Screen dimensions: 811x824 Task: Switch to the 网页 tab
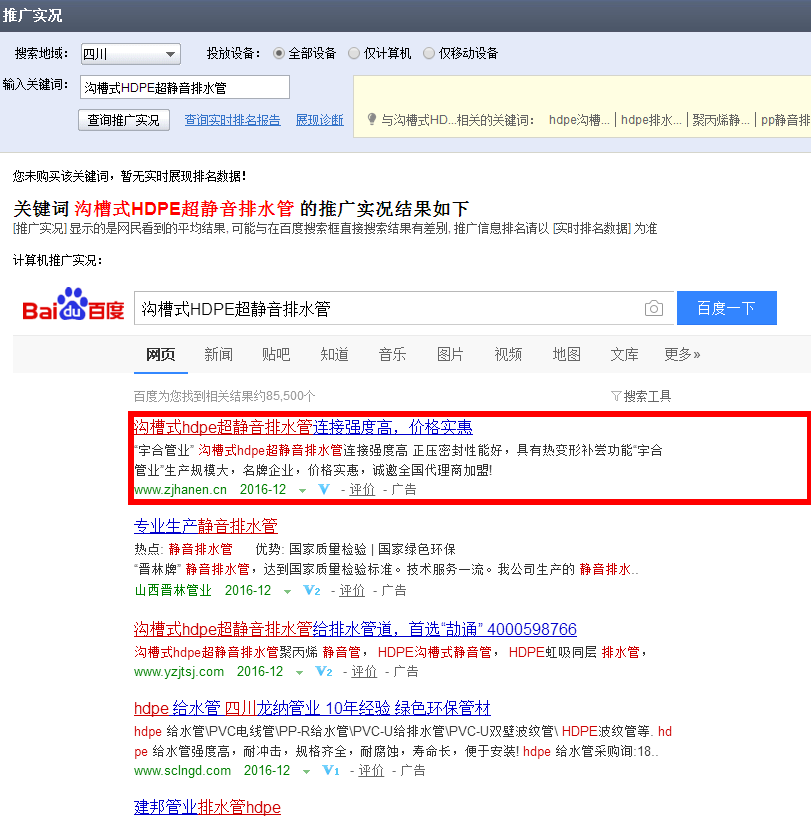tap(160, 354)
